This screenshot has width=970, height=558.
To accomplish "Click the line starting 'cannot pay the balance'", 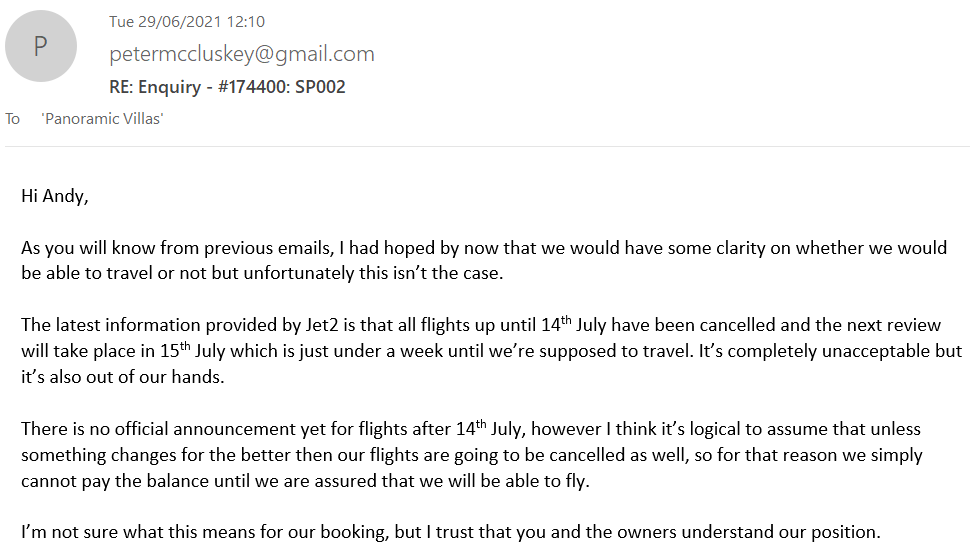I will [306, 481].
